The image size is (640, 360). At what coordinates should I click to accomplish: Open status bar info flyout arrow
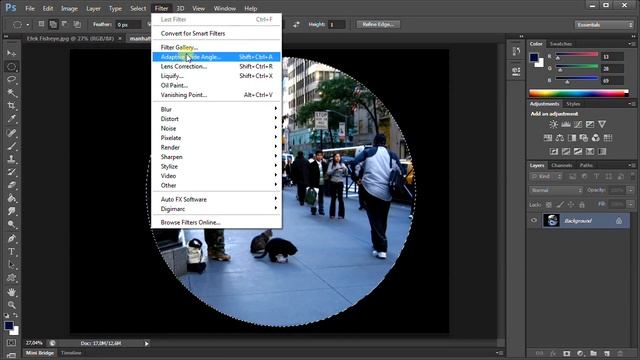point(147,343)
